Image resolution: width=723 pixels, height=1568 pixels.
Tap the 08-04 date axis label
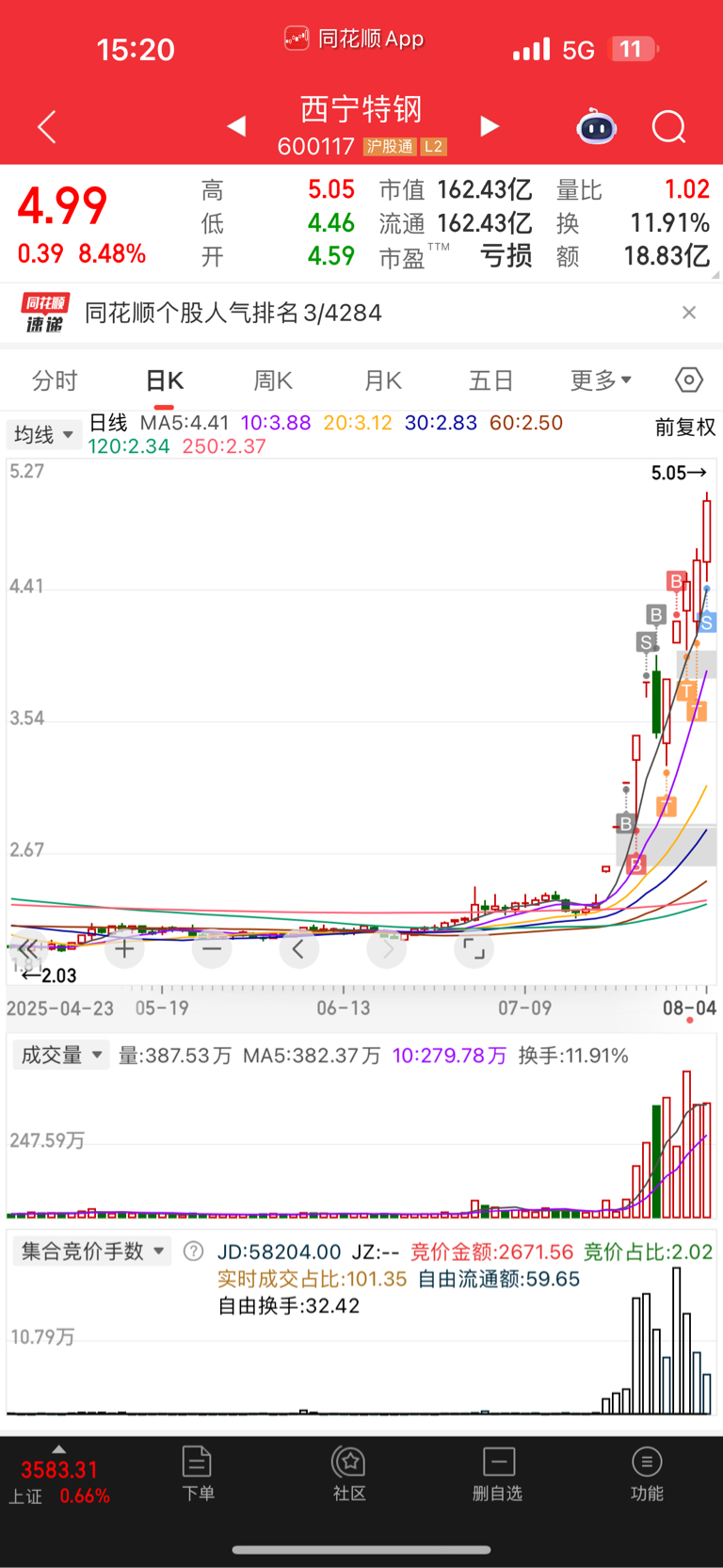[x=689, y=1008]
